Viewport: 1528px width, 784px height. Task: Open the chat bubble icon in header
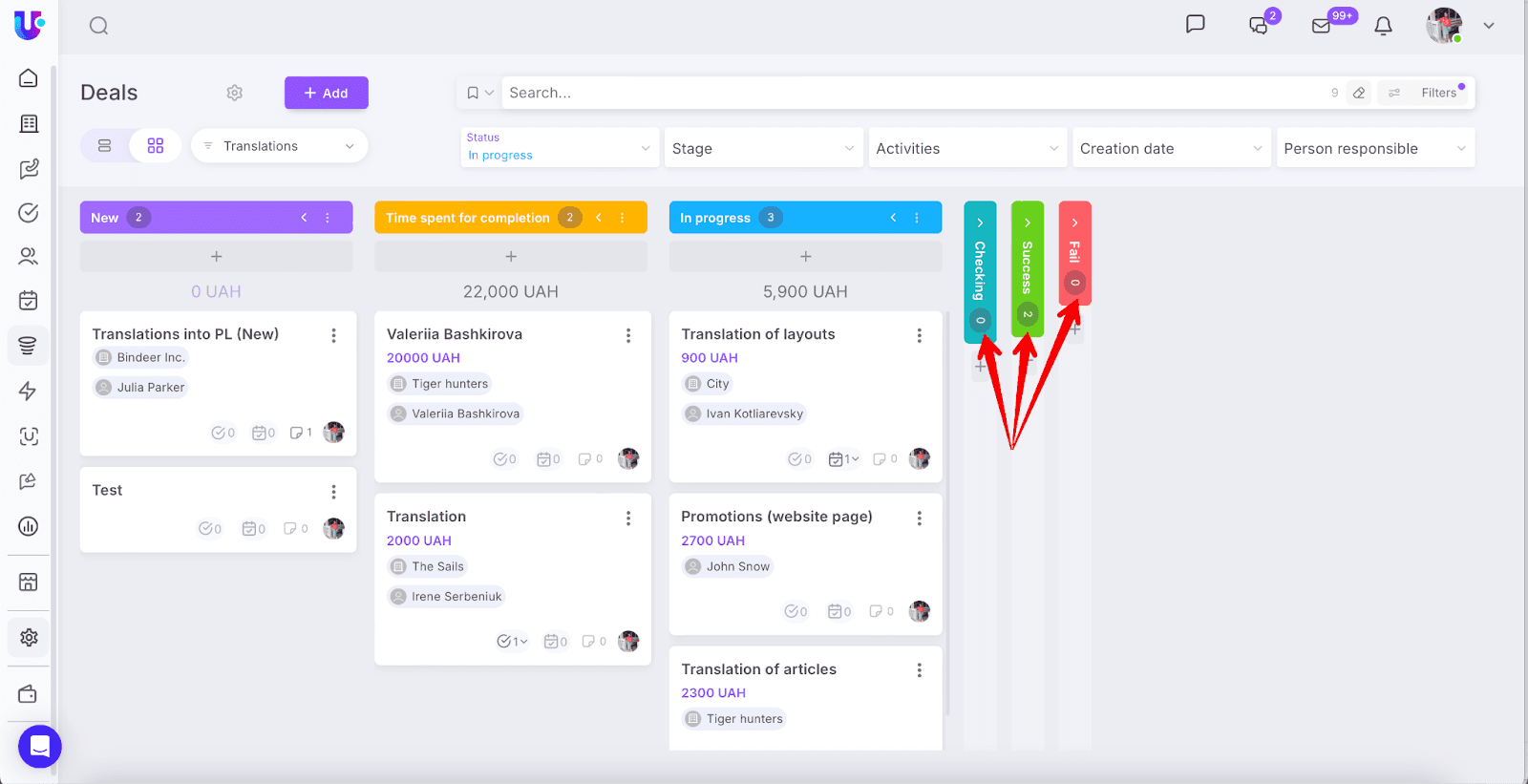click(x=1195, y=24)
